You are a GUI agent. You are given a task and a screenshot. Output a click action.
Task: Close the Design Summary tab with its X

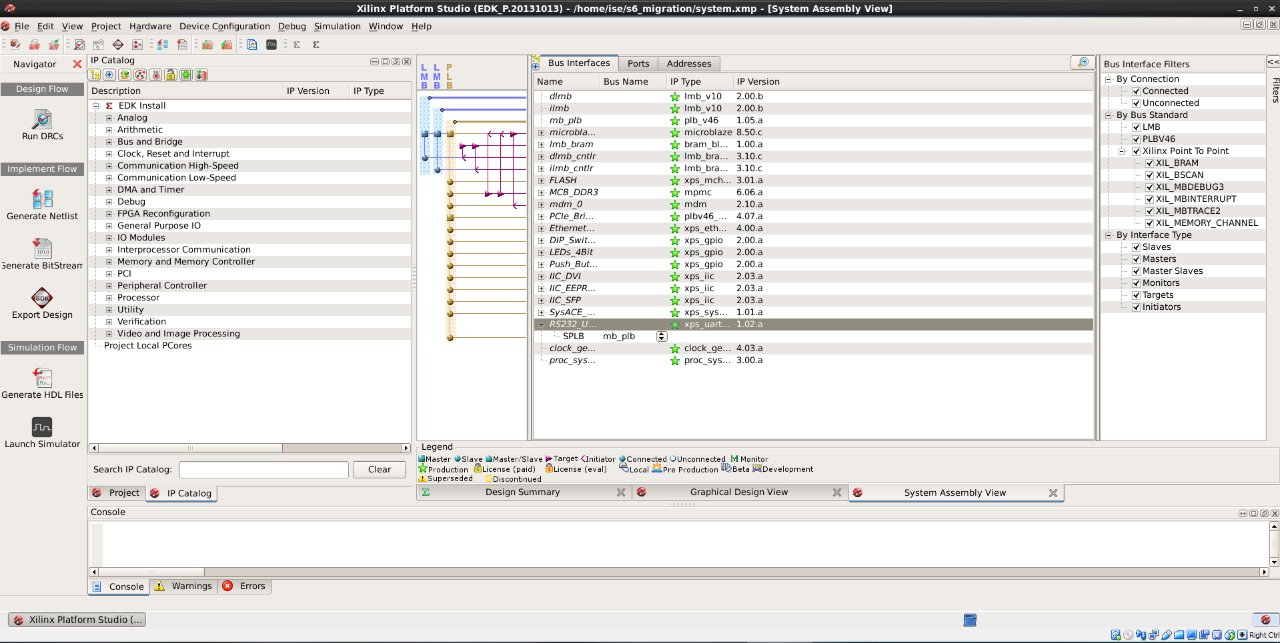(x=621, y=492)
